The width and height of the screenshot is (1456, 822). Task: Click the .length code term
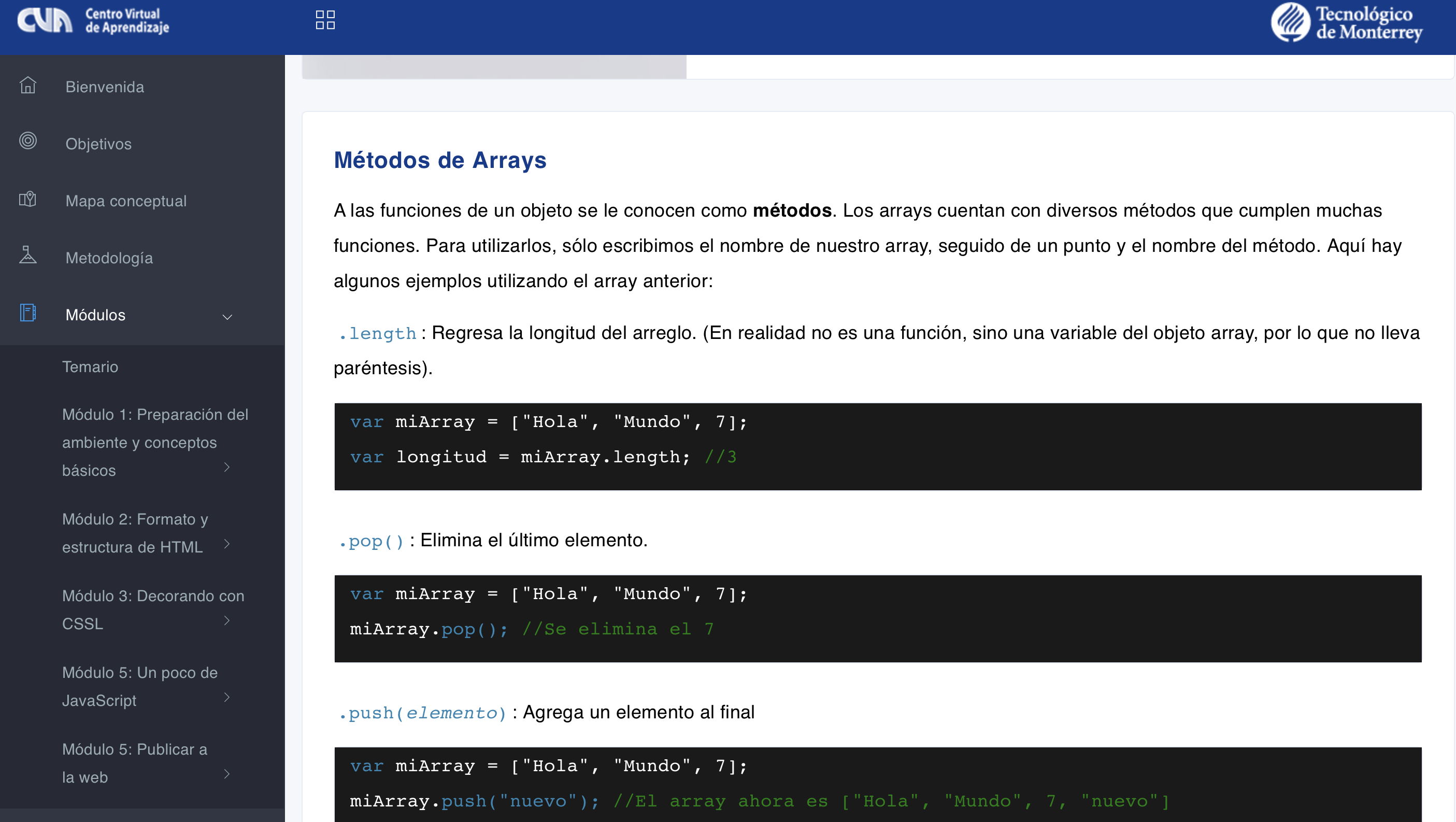click(377, 334)
